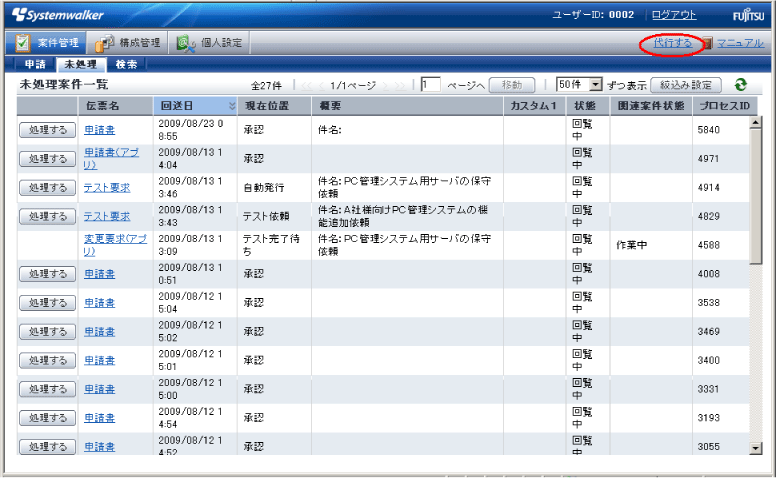776x478 pixels.
Task: Click the FUJITSU logo
Action: (748, 15)
